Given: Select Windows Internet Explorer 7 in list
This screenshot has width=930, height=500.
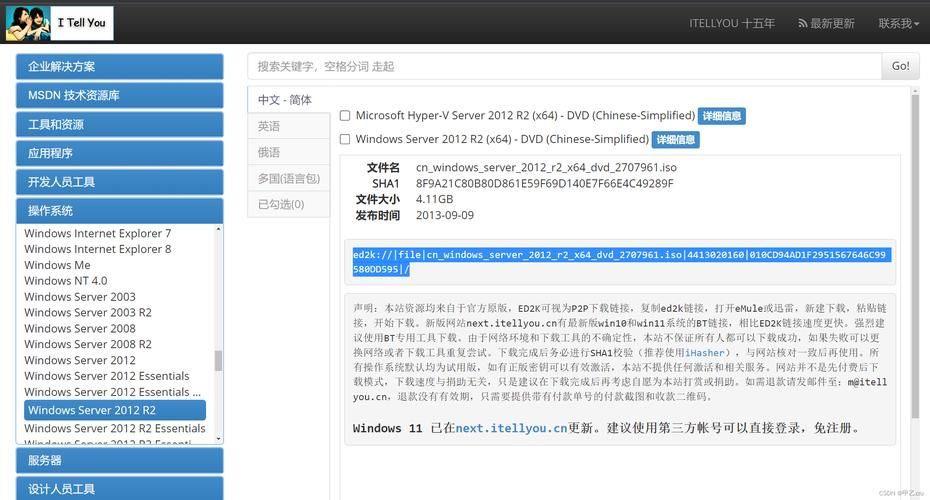Looking at the screenshot, I should pyautogui.click(x=97, y=233).
